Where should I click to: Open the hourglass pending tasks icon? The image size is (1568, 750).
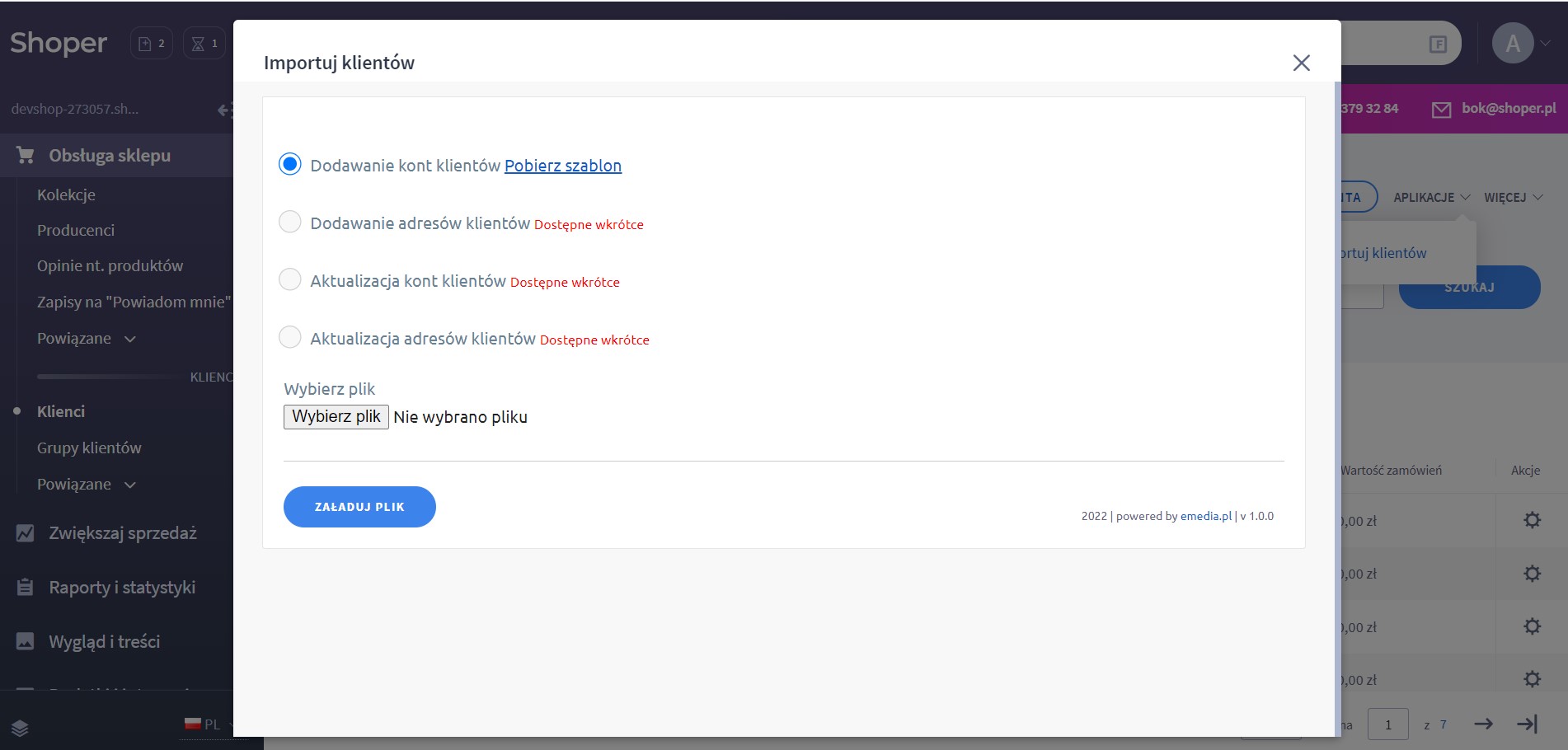point(204,44)
